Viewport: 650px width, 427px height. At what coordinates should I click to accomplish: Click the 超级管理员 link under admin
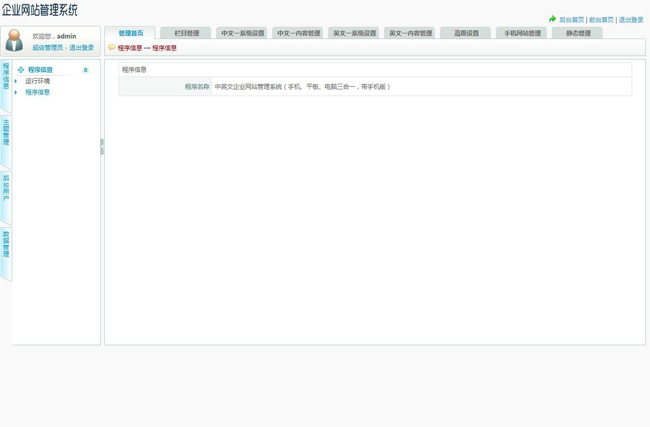pyautogui.click(x=48, y=48)
